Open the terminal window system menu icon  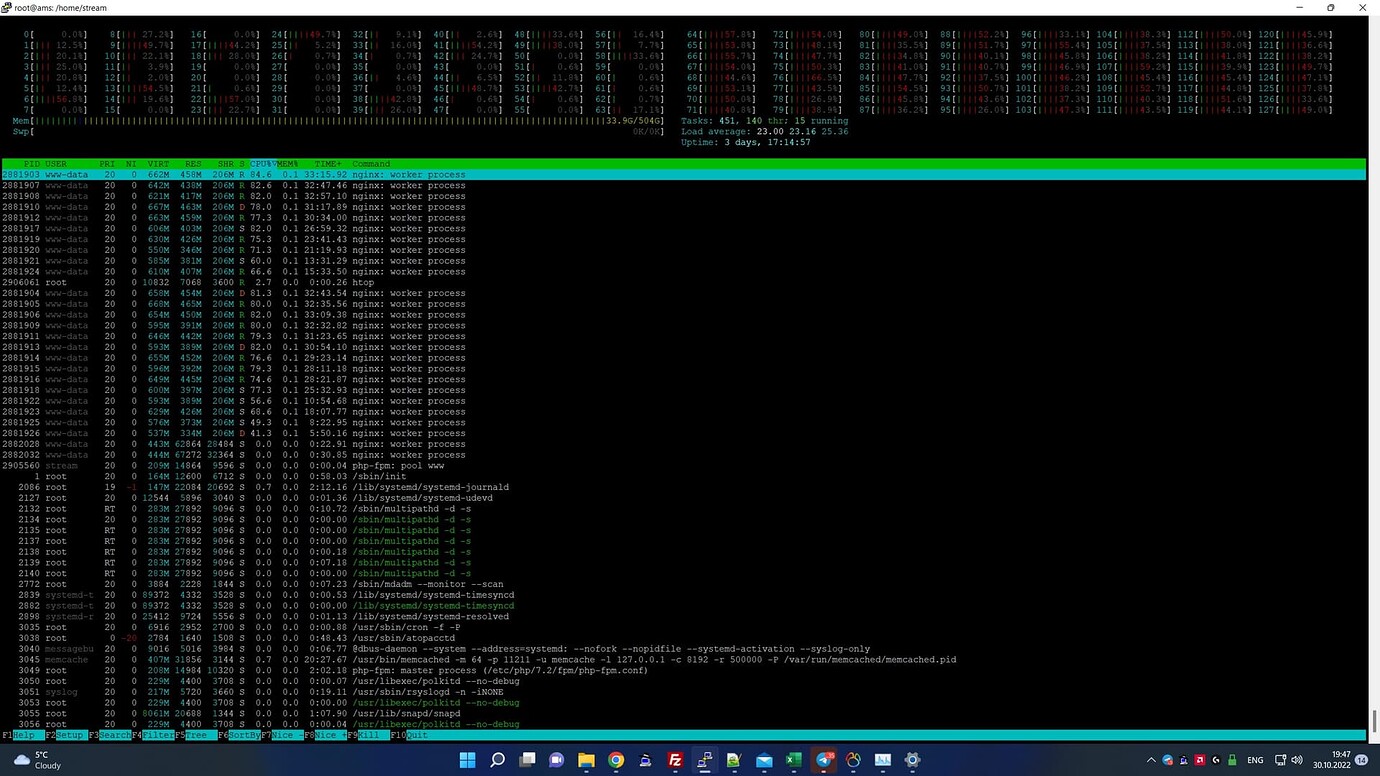[x=8, y=7]
